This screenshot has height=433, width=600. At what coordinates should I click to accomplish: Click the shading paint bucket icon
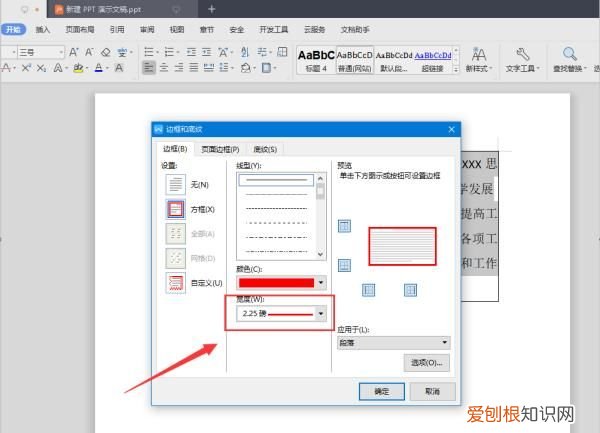(x=246, y=68)
